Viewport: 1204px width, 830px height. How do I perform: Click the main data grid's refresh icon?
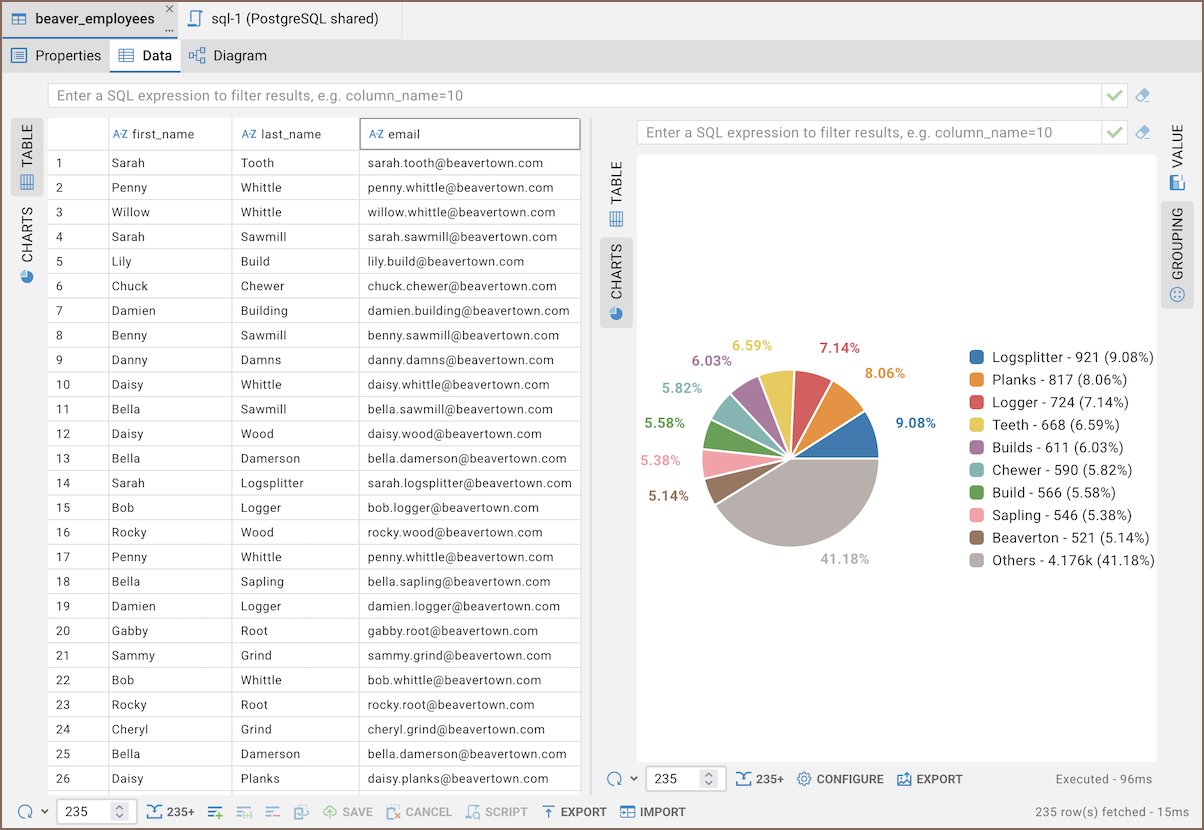(25, 812)
